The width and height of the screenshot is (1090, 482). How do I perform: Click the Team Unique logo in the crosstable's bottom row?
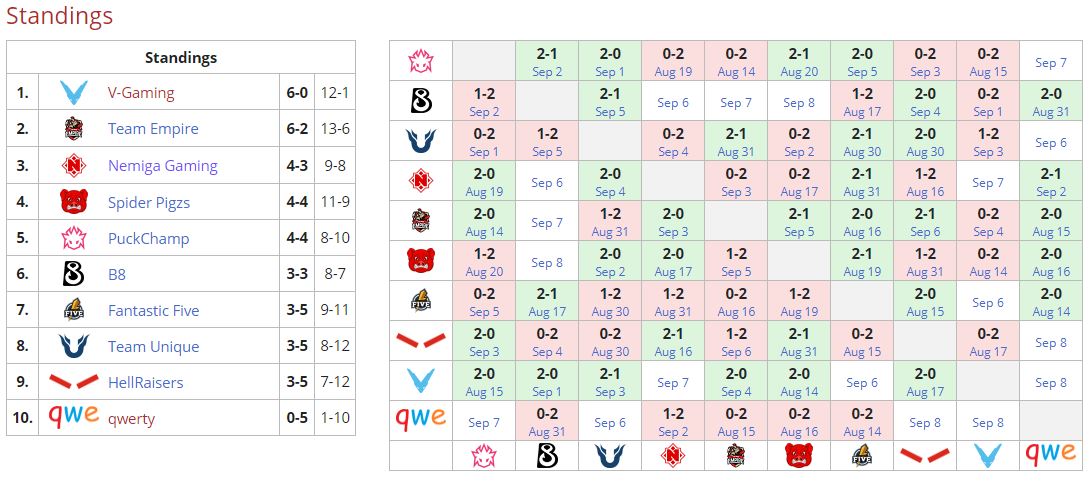(609, 455)
